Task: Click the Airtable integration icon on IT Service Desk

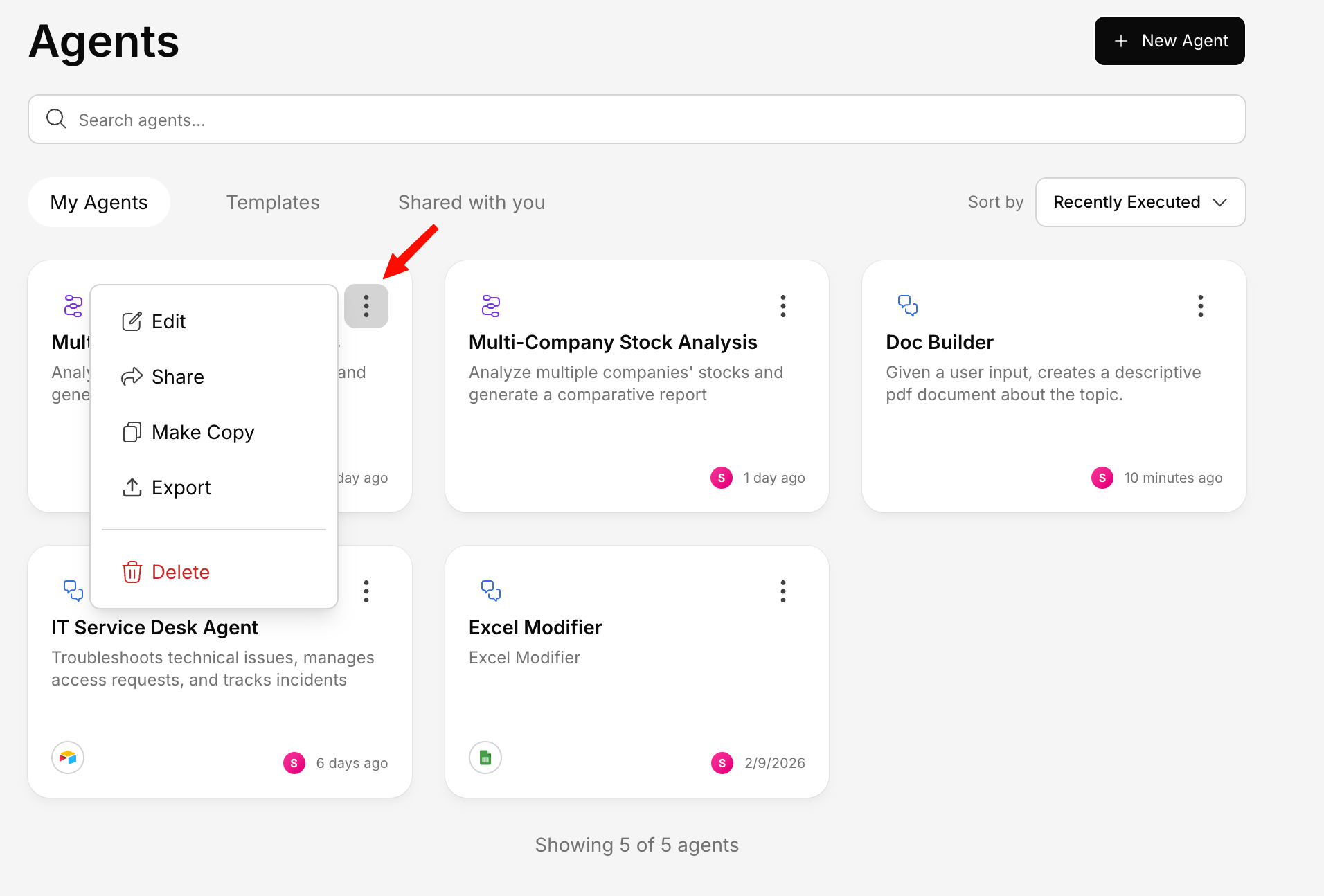Action: tap(68, 758)
